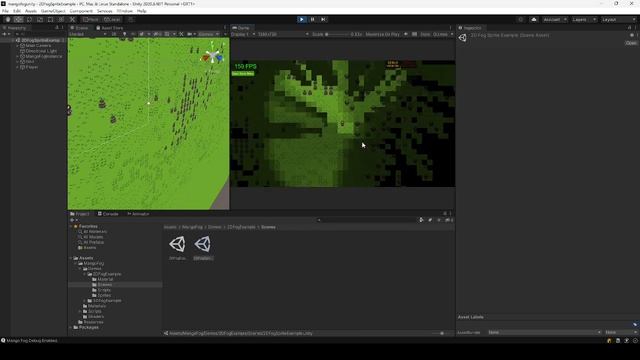Open the GameObject menu
This screenshot has height=360, width=640.
(53, 11)
